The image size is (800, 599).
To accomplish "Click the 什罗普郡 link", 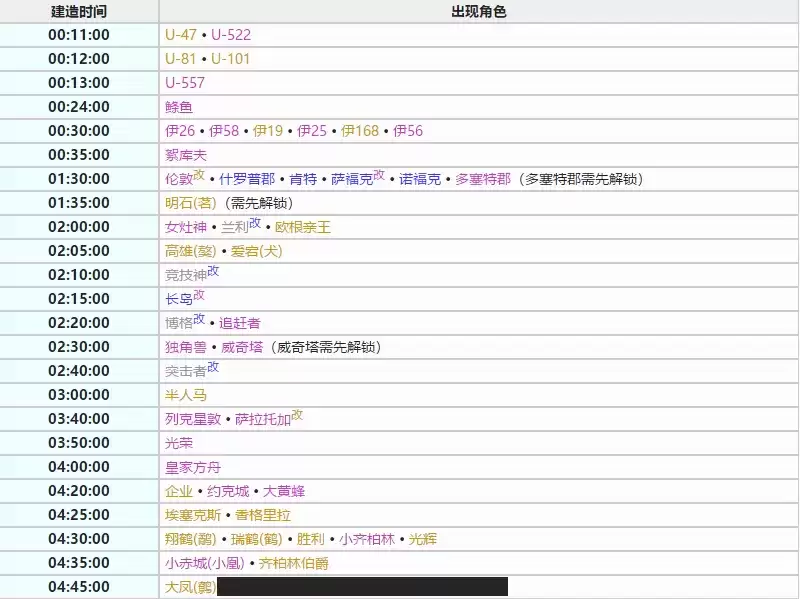I will [x=247, y=180].
